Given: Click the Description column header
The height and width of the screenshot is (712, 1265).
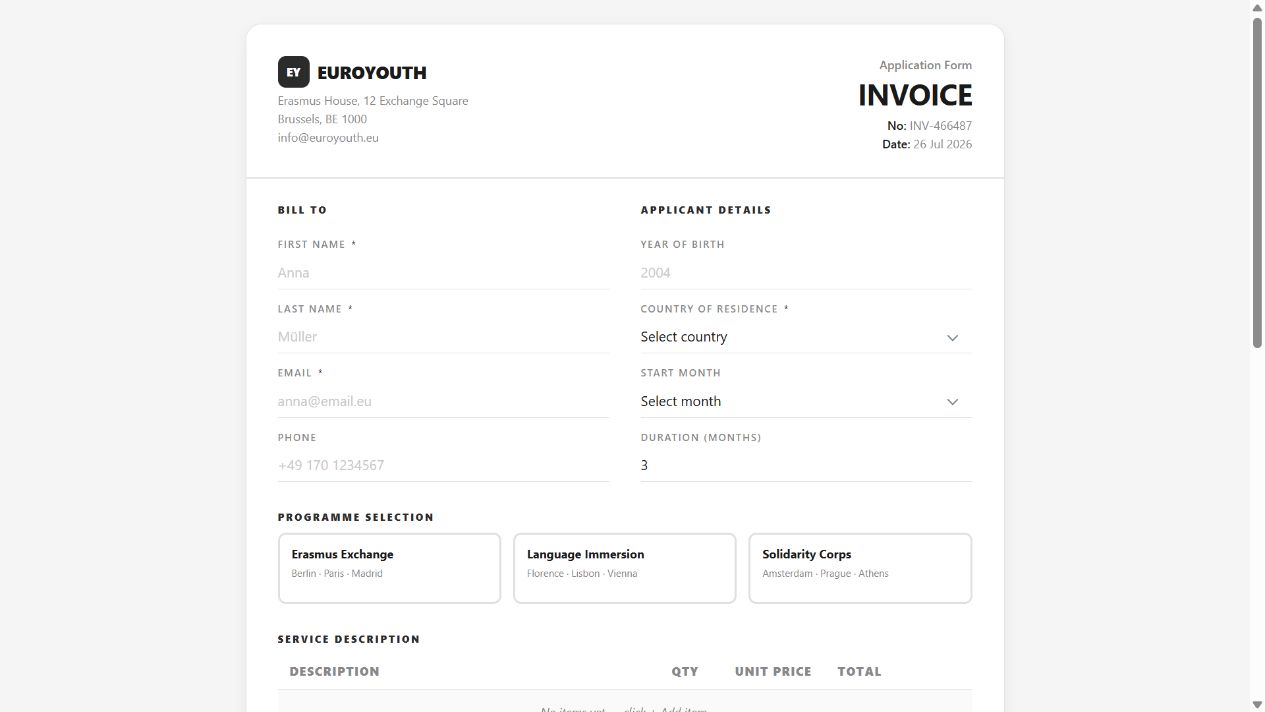Looking at the screenshot, I should coord(334,671).
